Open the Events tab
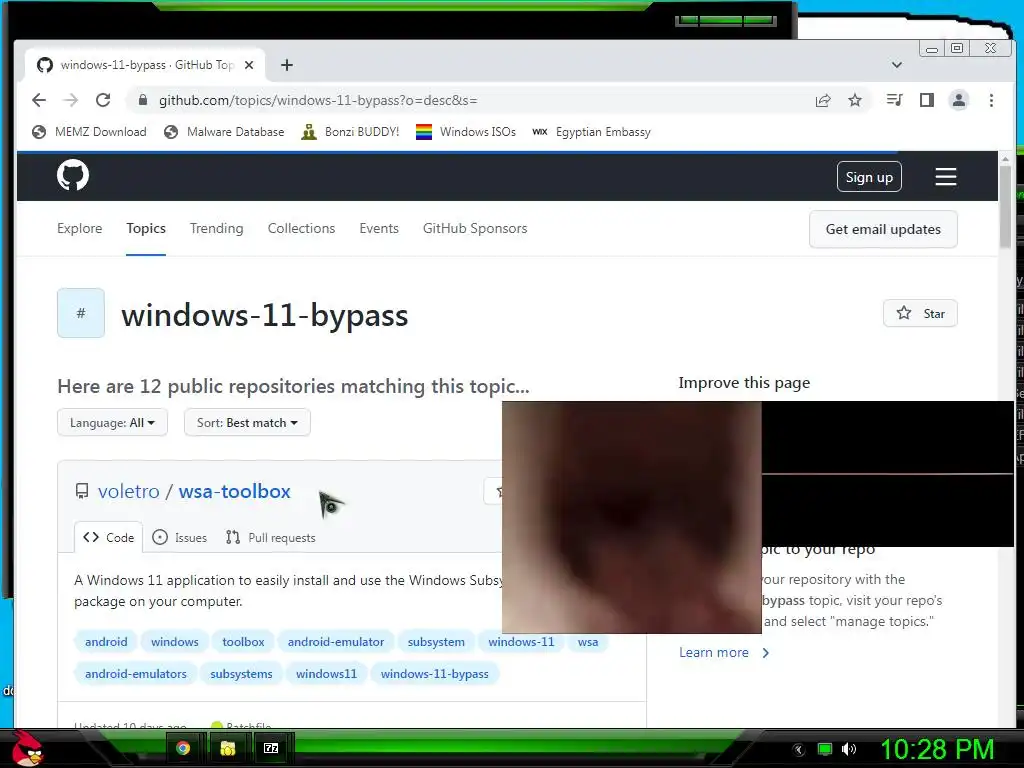The image size is (1024, 768). [x=379, y=228]
